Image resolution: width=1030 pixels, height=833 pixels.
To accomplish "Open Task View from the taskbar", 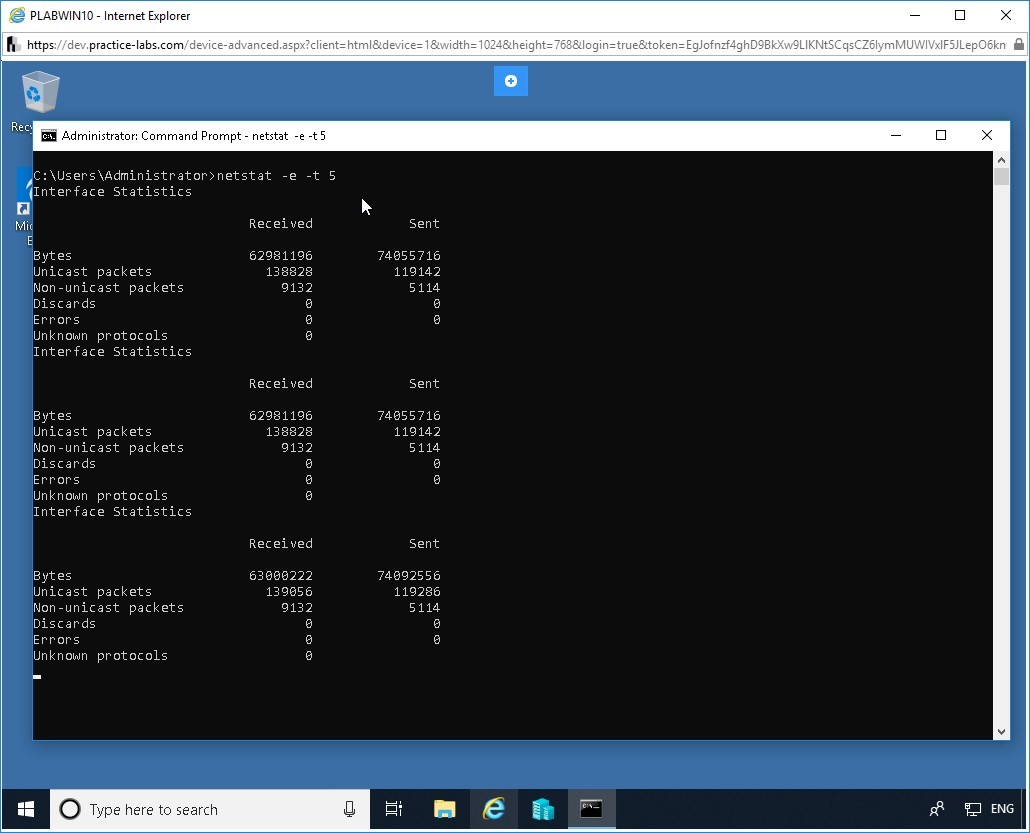I will (393, 809).
